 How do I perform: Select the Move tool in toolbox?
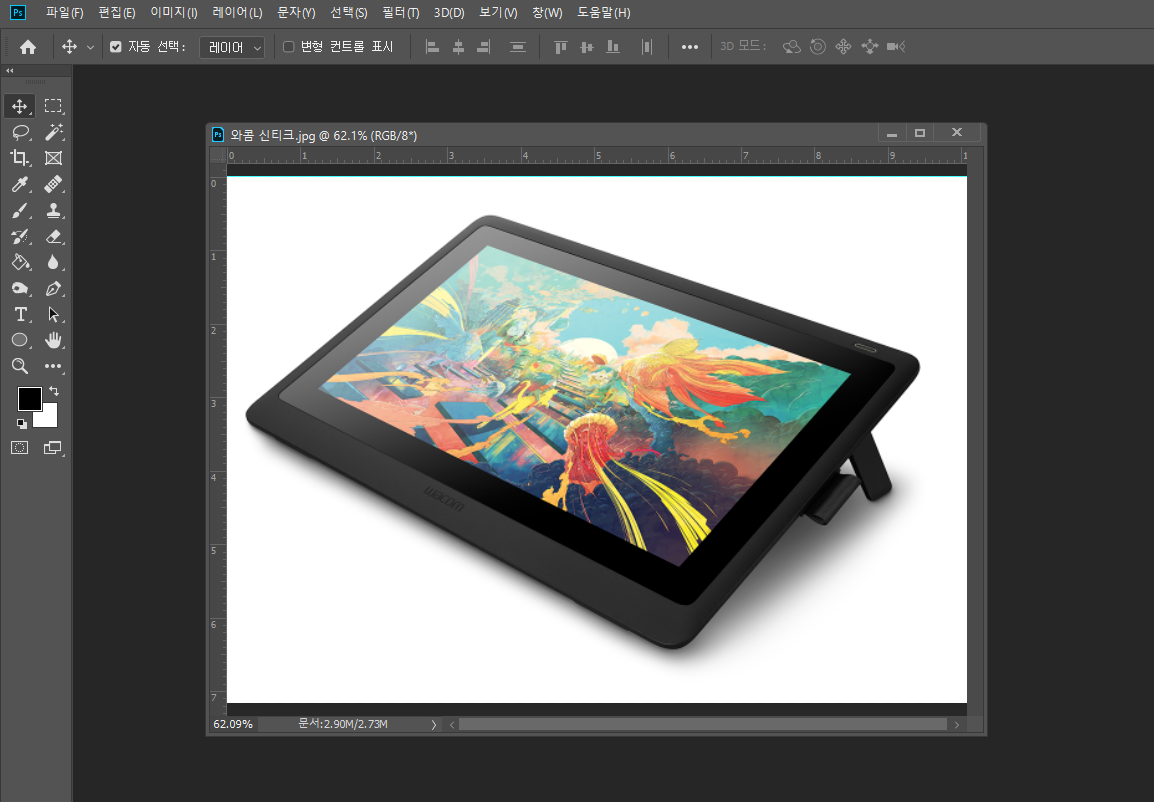19,106
